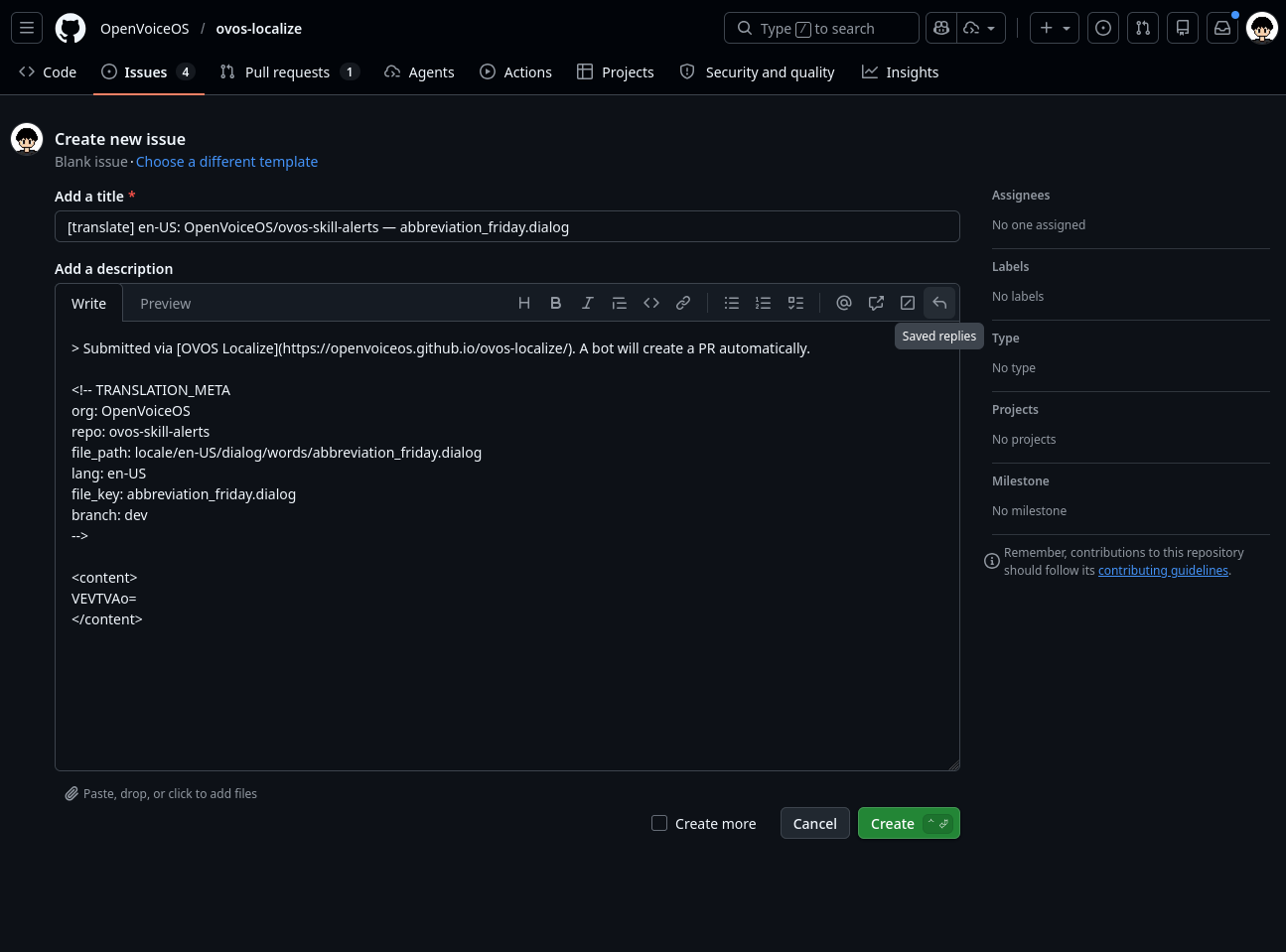Mention a user with the @ icon
The height and width of the screenshot is (952, 1286).
[x=844, y=303]
